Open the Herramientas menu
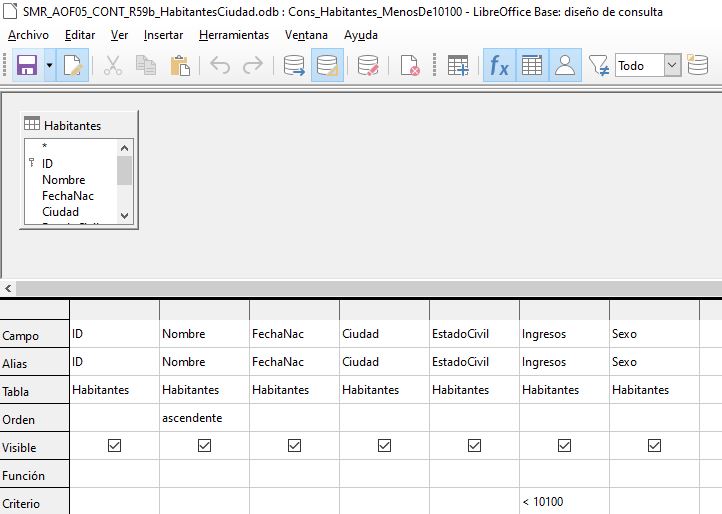 pyautogui.click(x=234, y=35)
